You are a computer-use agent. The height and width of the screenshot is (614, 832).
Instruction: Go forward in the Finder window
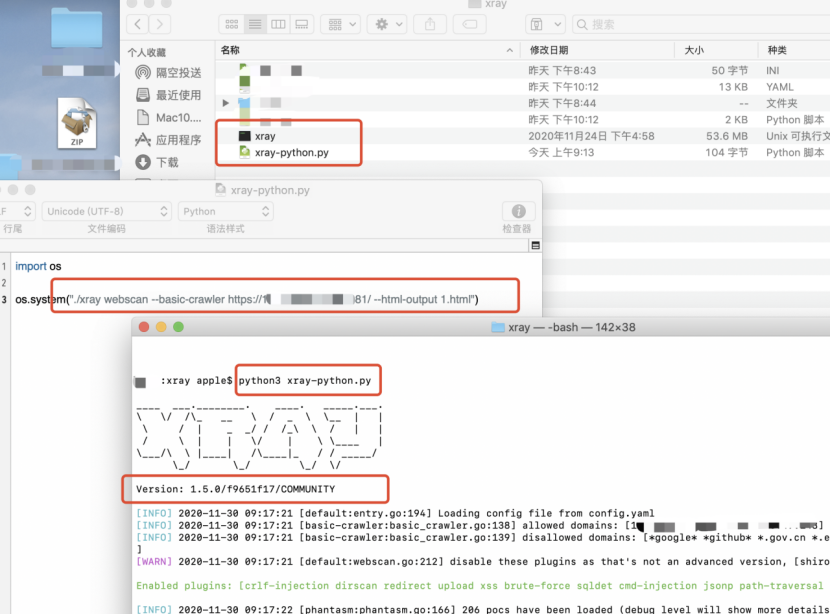click(x=160, y=24)
